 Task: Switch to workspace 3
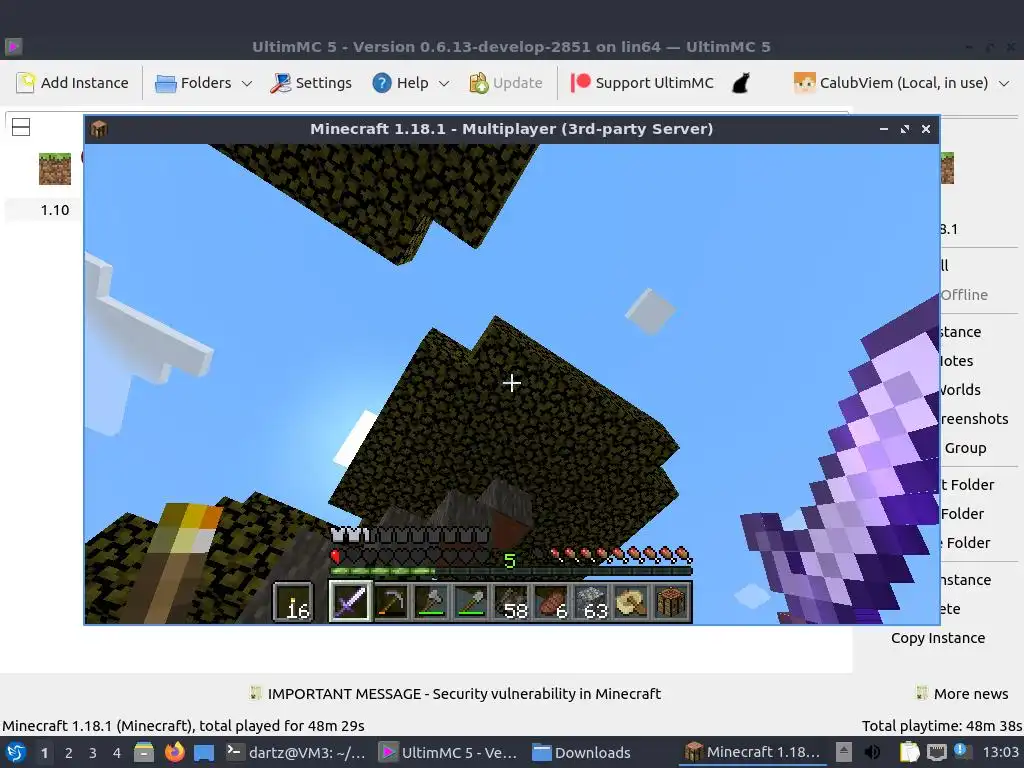[x=93, y=753]
